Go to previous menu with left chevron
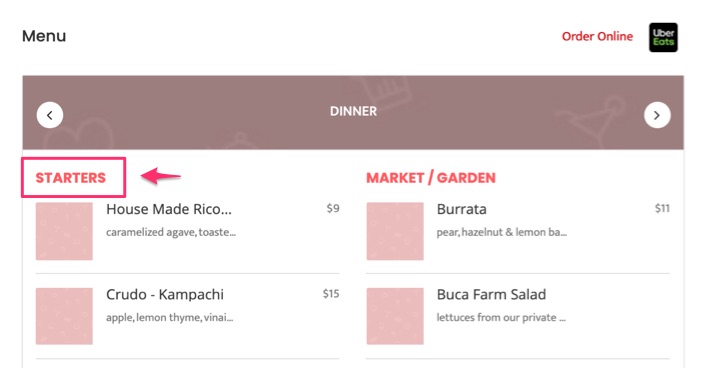Image resolution: width=721 pixels, height=368 pixels. pos(50,115)
